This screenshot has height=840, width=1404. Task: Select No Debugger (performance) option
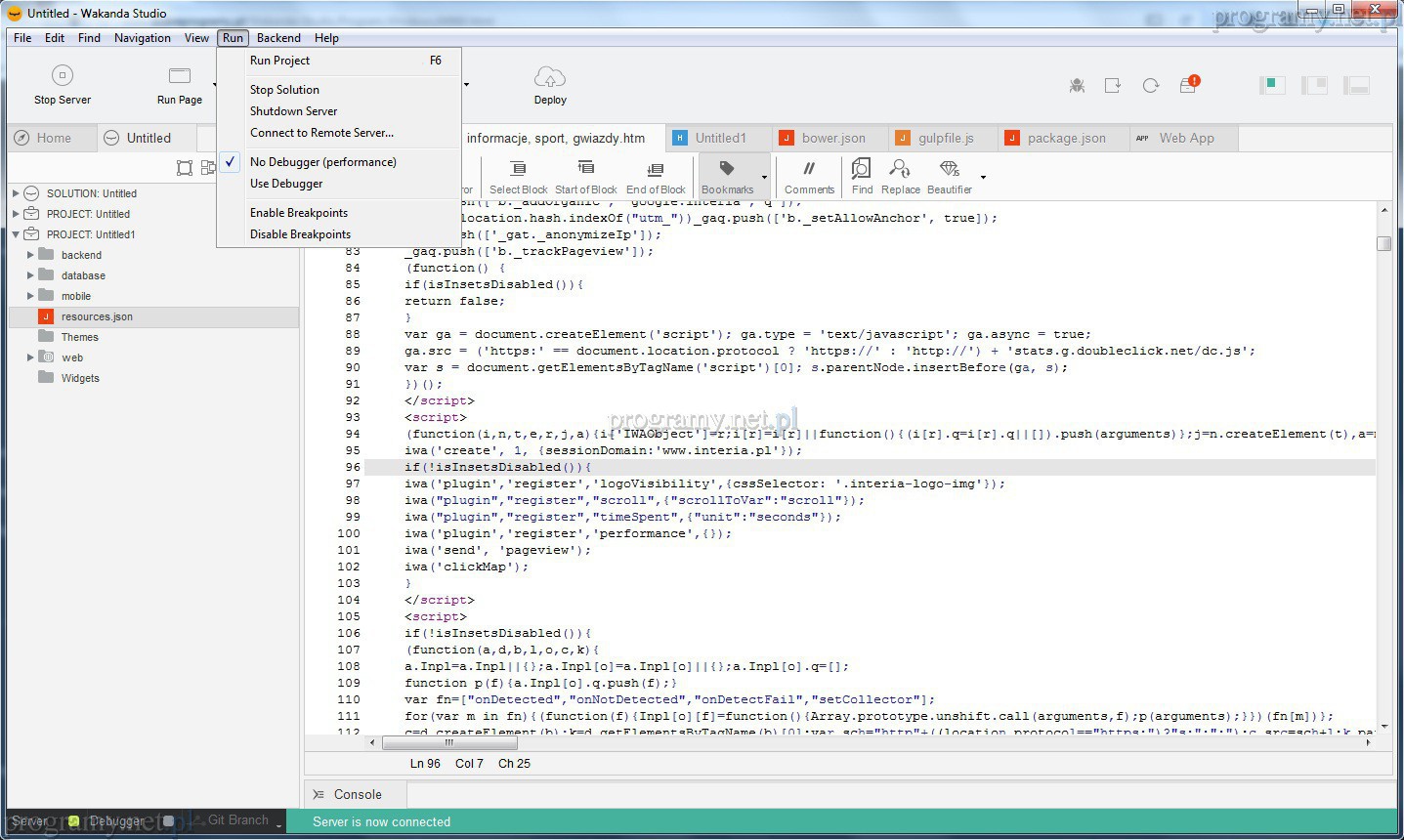322,162
